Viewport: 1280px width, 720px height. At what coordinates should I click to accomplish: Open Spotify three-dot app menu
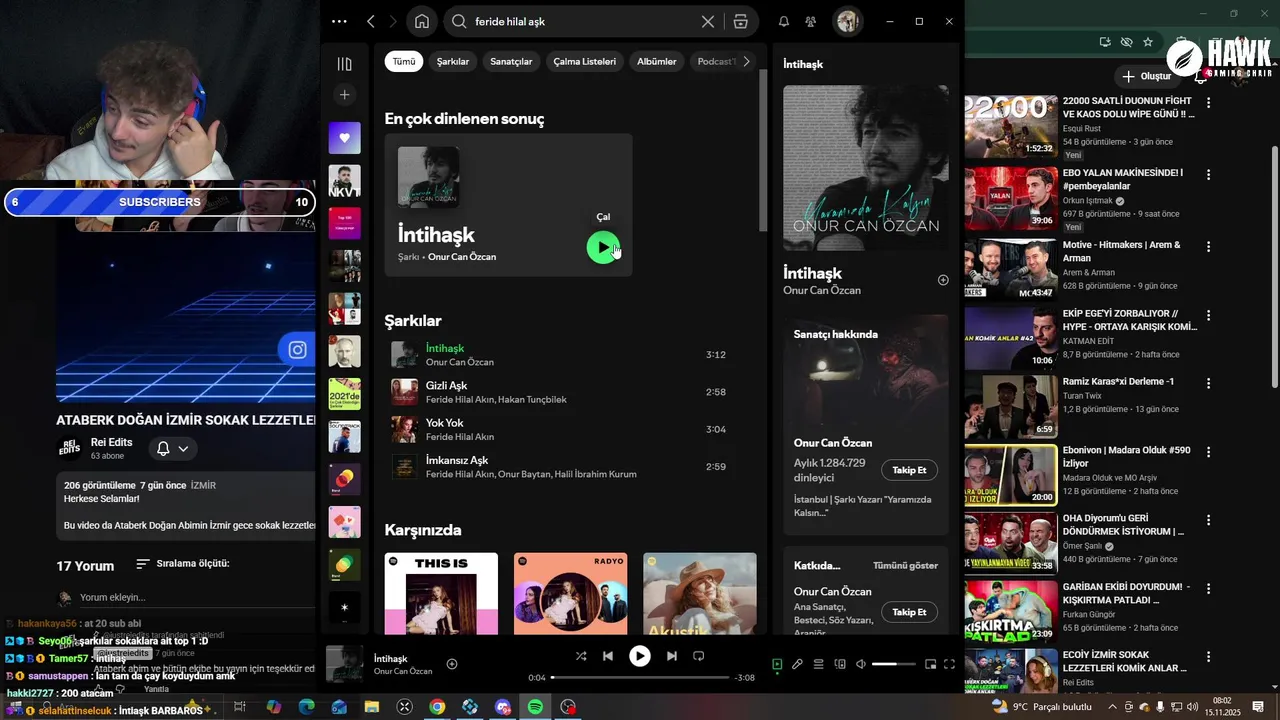(x=339, y=21)
